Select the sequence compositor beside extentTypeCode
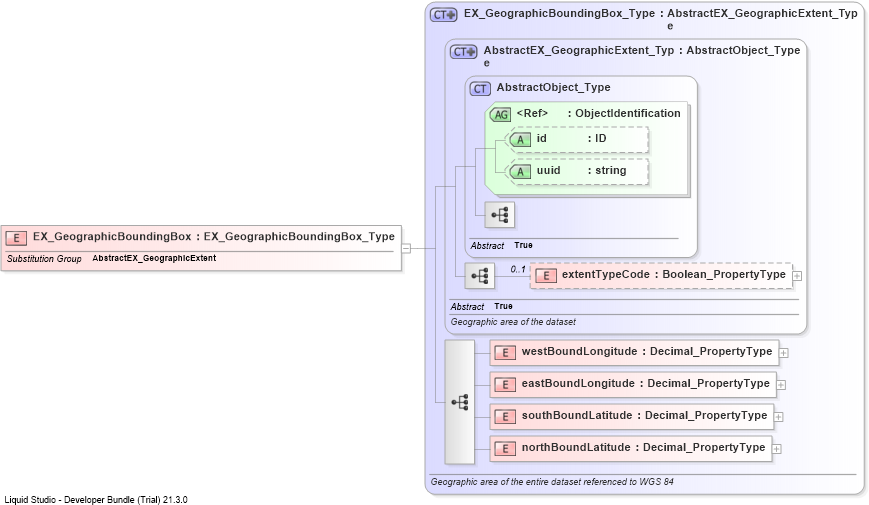The width and height of the screenshot is (869, 505). 479,276
